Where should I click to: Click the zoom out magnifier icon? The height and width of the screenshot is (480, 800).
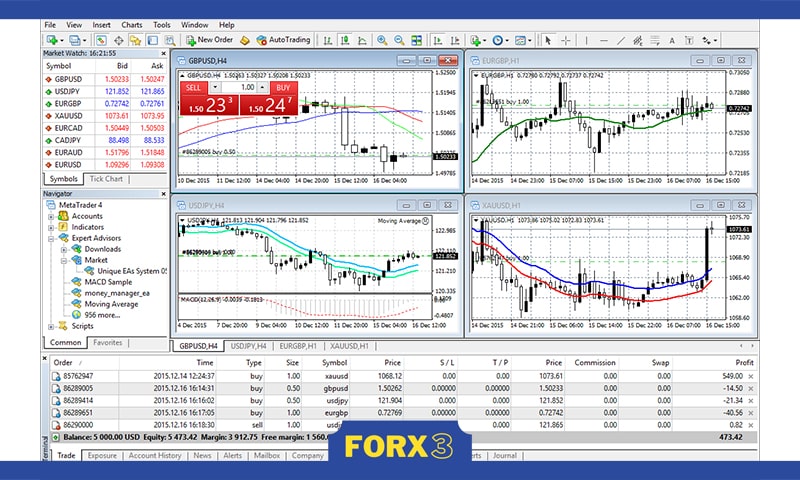[398, 40]
